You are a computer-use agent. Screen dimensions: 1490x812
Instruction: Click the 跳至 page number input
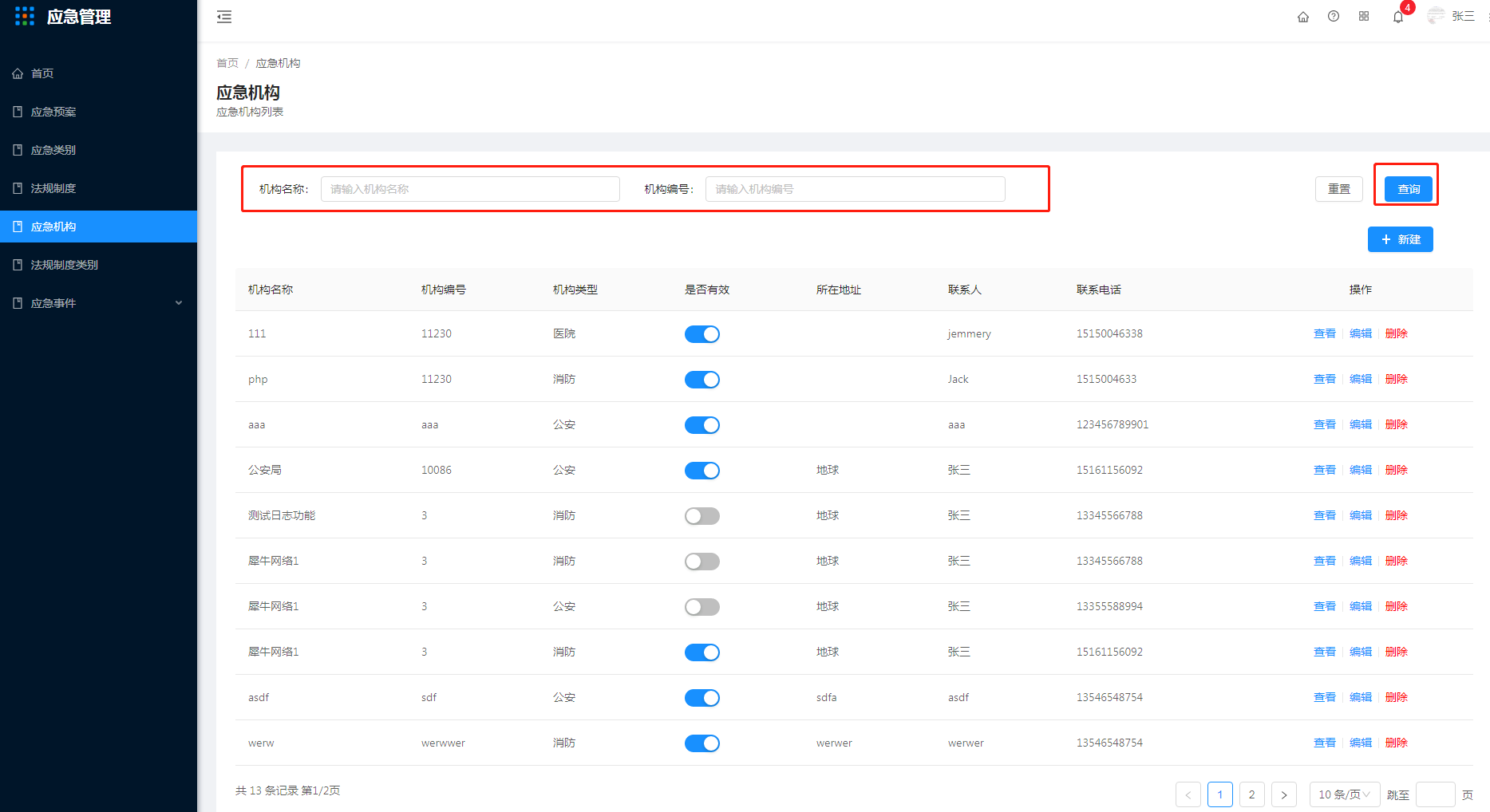(1436, 794)
